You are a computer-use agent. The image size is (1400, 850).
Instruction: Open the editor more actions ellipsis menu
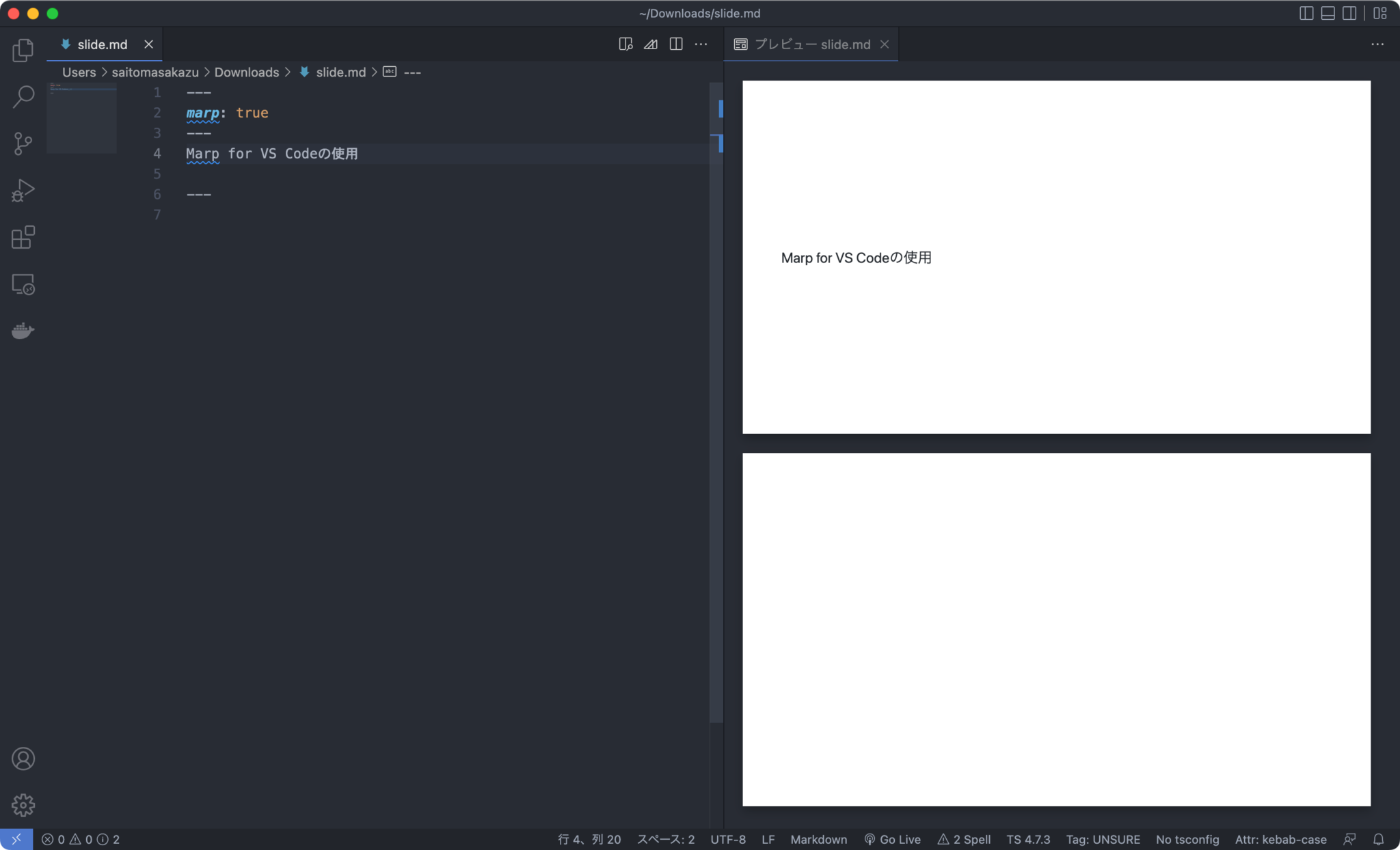tap(701, 44)
